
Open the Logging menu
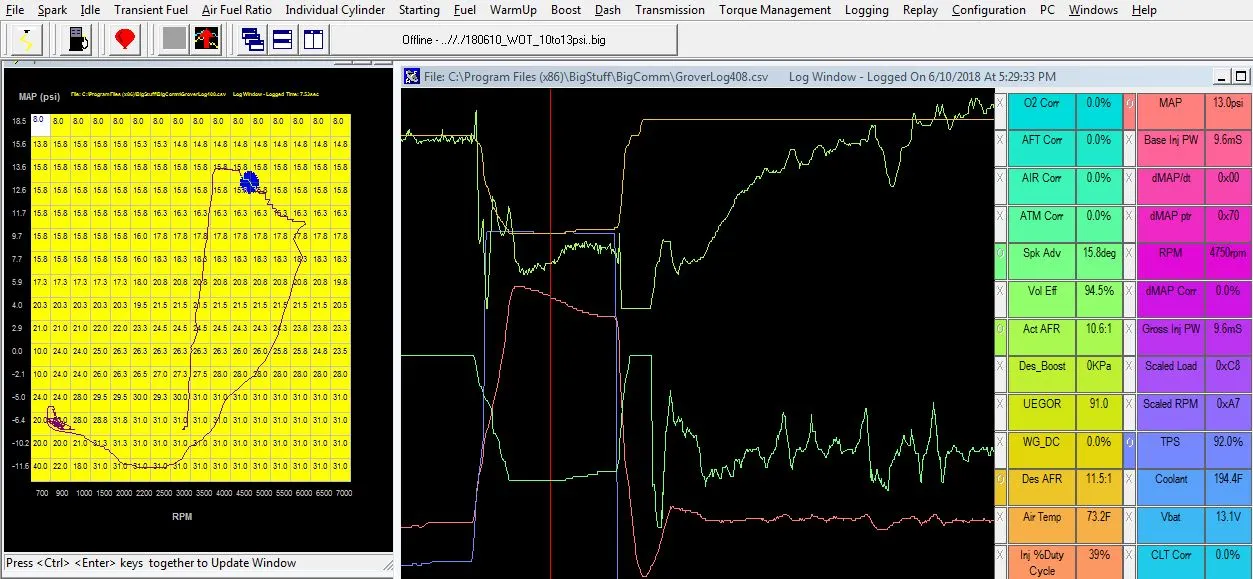(866, 10)
